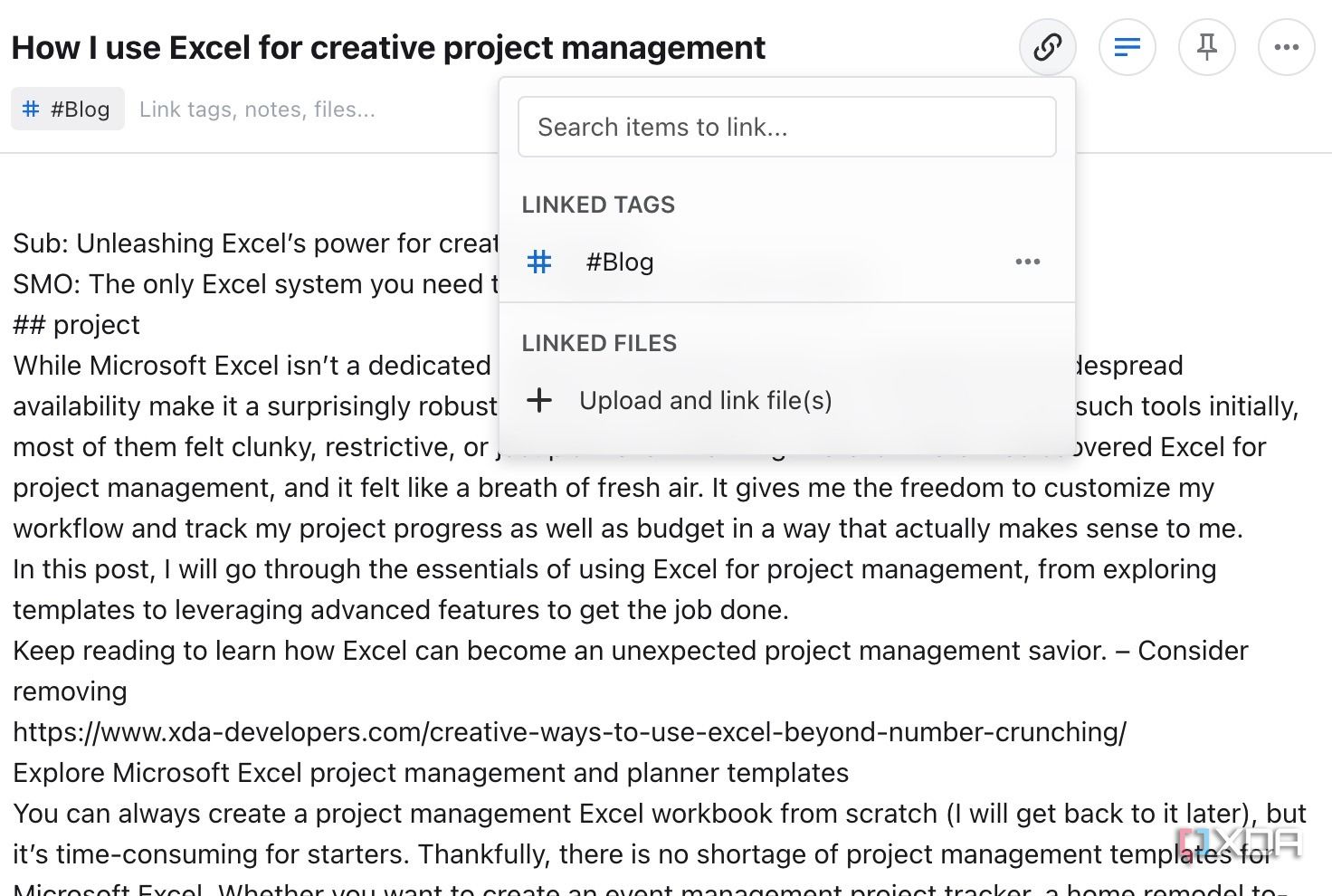Select the note title text

(387, 47)
